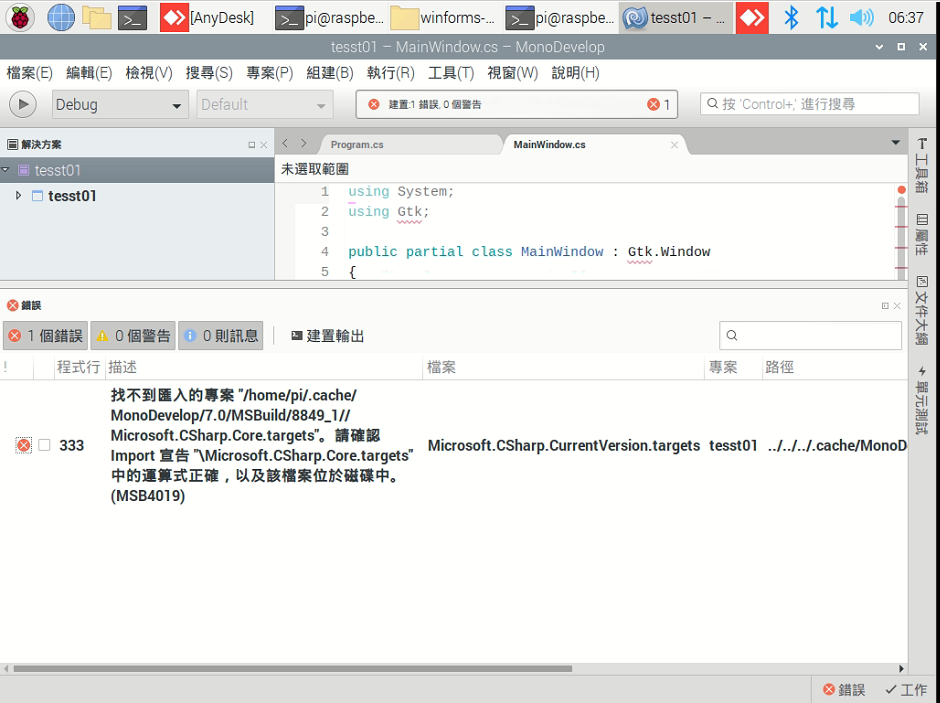The height and width of the screenshot is (703, 940).
Task: Switch to the [AnyDesk] taskbar window
Action: pyautogui.click(x=209, y=18)
